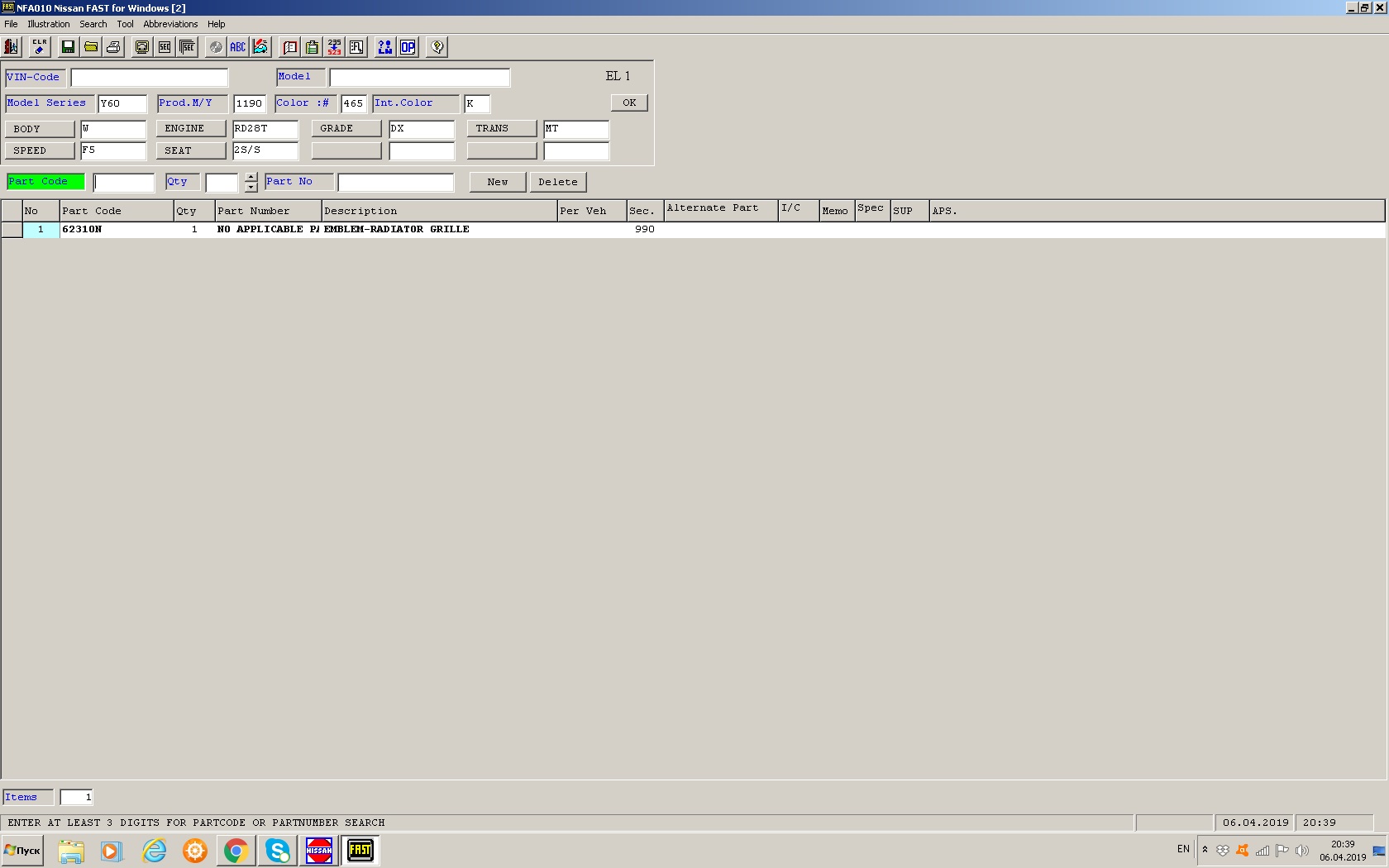Click the GRADE button

(x=346, y=128)
